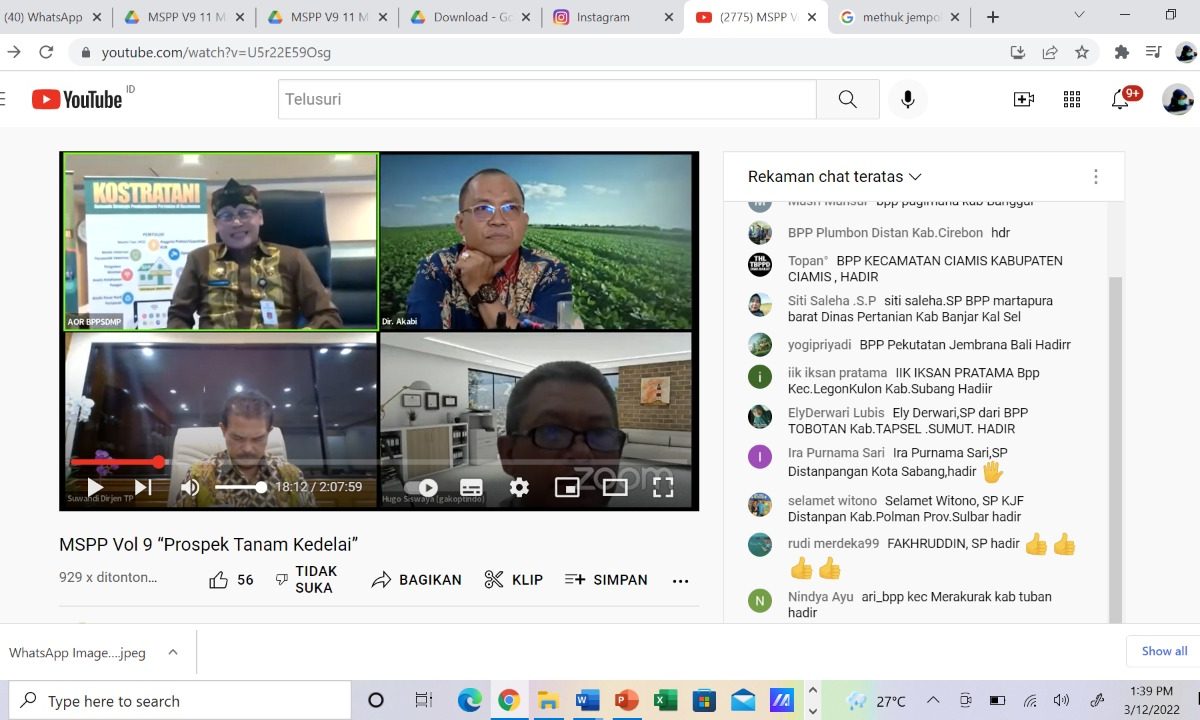This screenshot has height=720, width=1200.
Task: Click the SIMPAN save button
Action: tap(606, 580)
